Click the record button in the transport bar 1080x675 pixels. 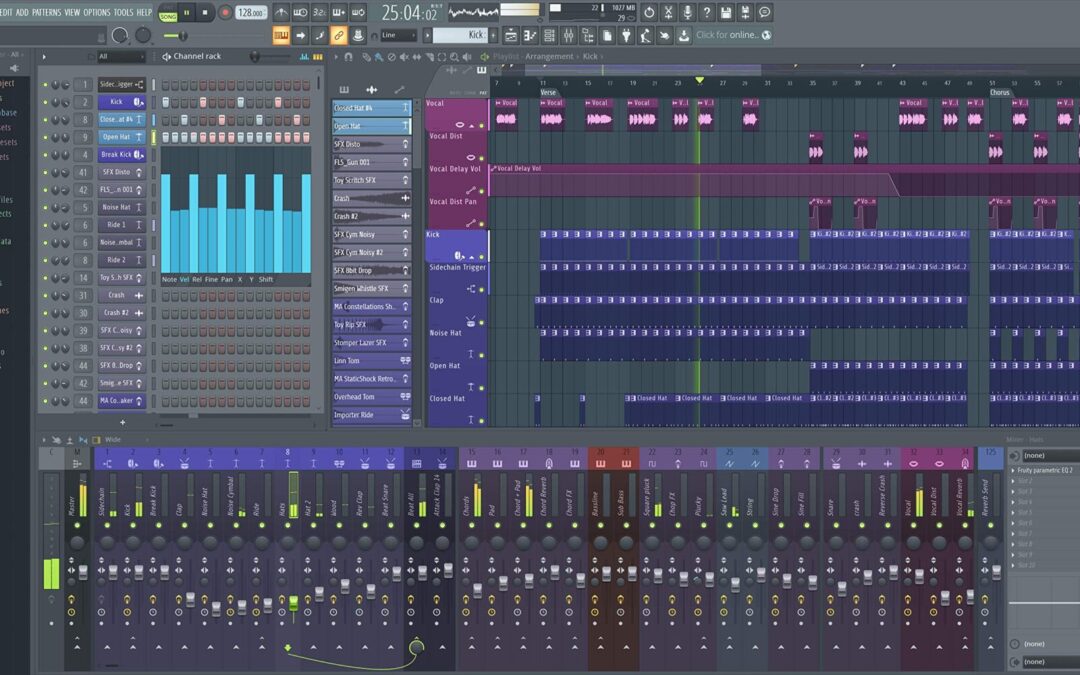(x=225, y=13)
